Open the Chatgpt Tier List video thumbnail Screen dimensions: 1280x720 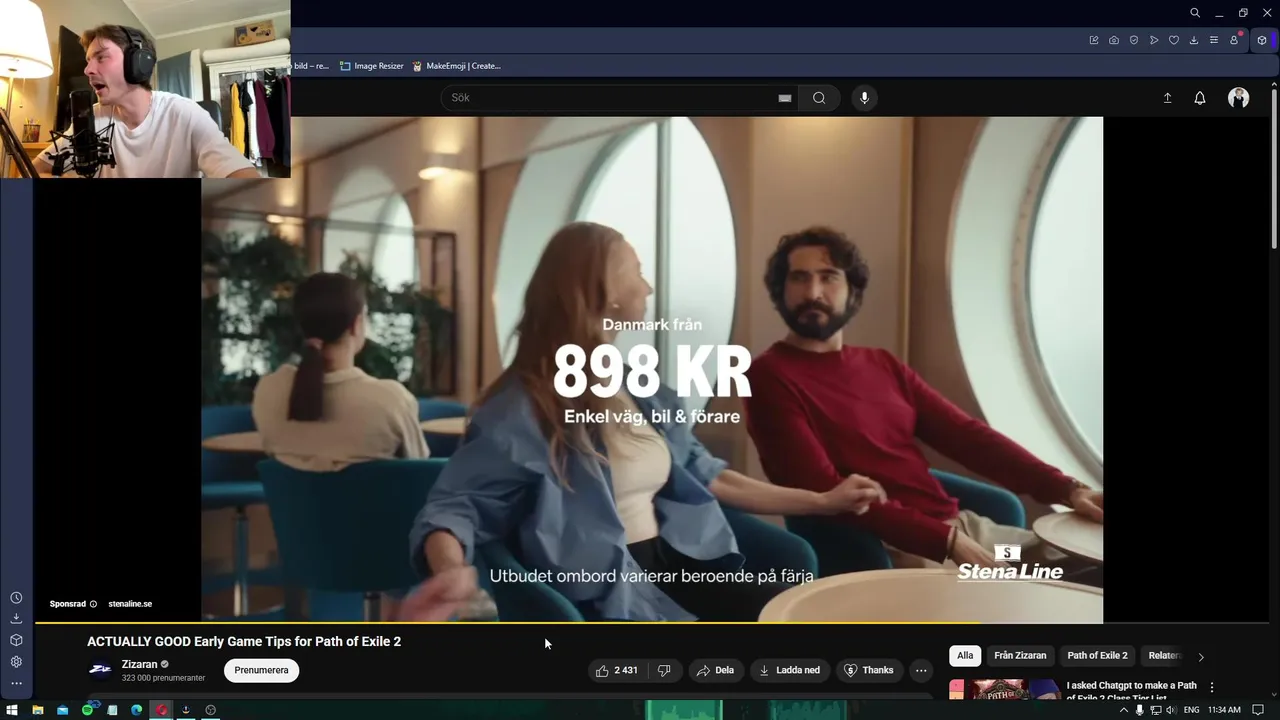pos(1004,689)
